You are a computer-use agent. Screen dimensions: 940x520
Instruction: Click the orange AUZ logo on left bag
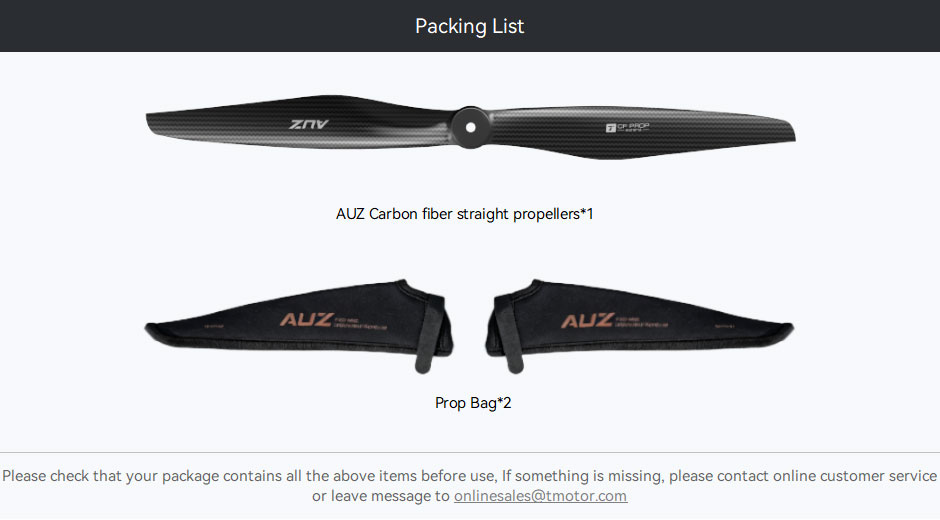click(306, 320)
